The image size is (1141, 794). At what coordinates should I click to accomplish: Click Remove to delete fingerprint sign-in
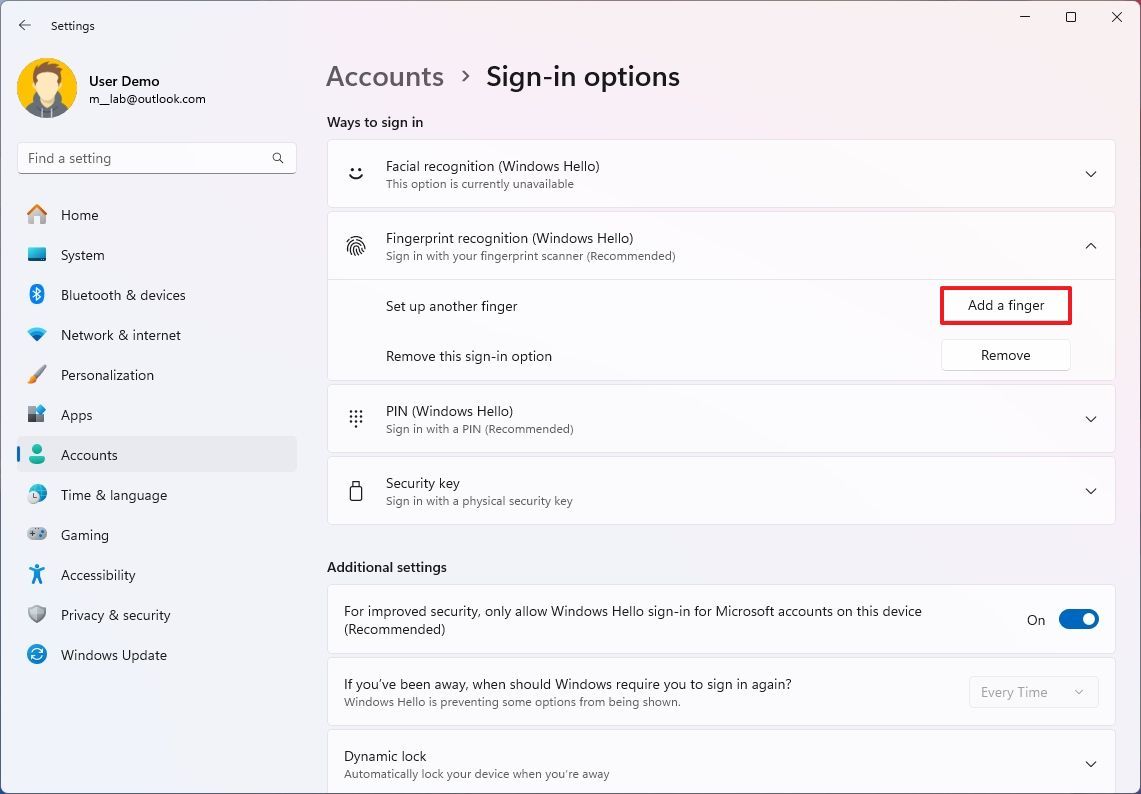[1005, 355]
